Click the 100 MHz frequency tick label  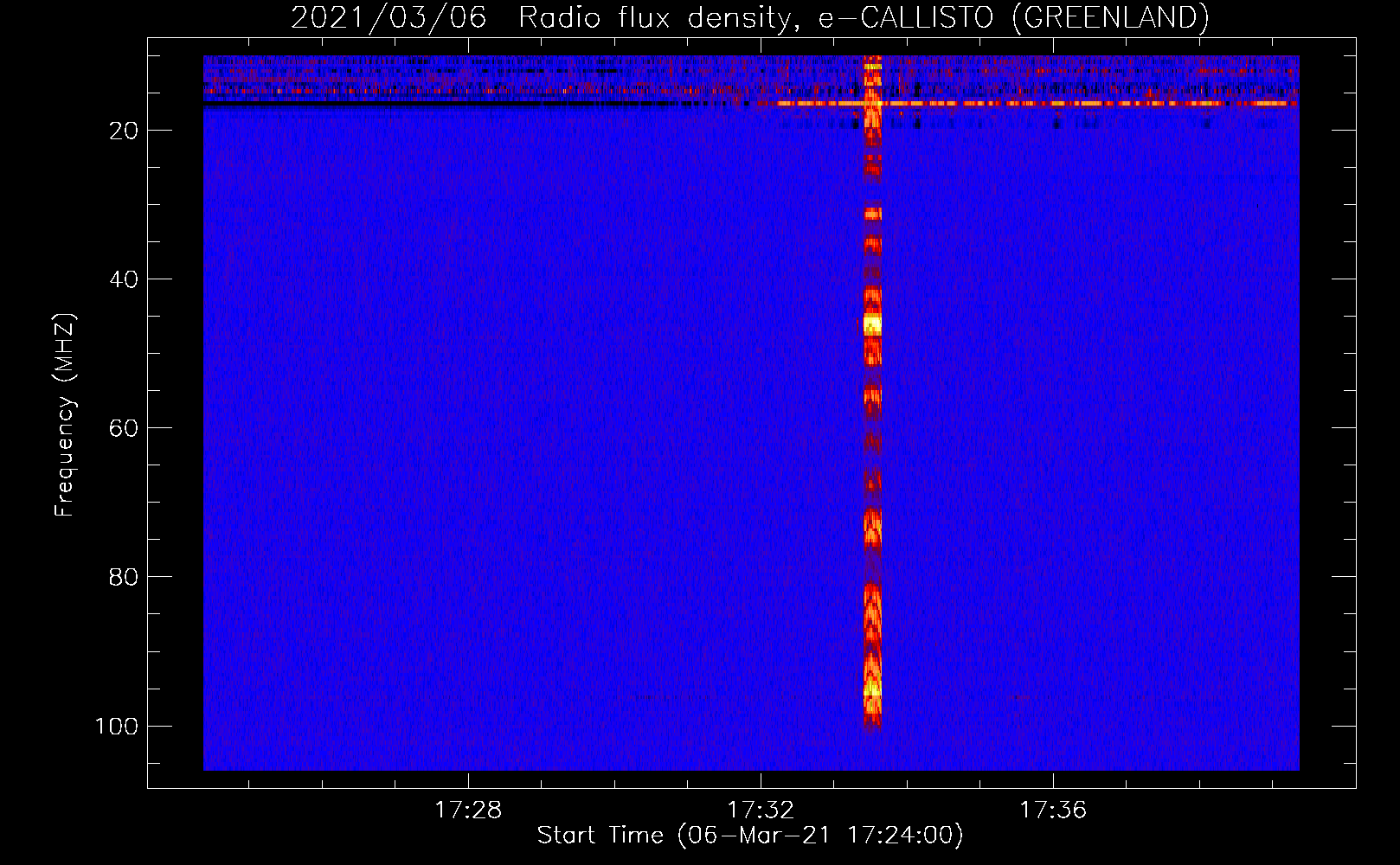pos(117,726)
